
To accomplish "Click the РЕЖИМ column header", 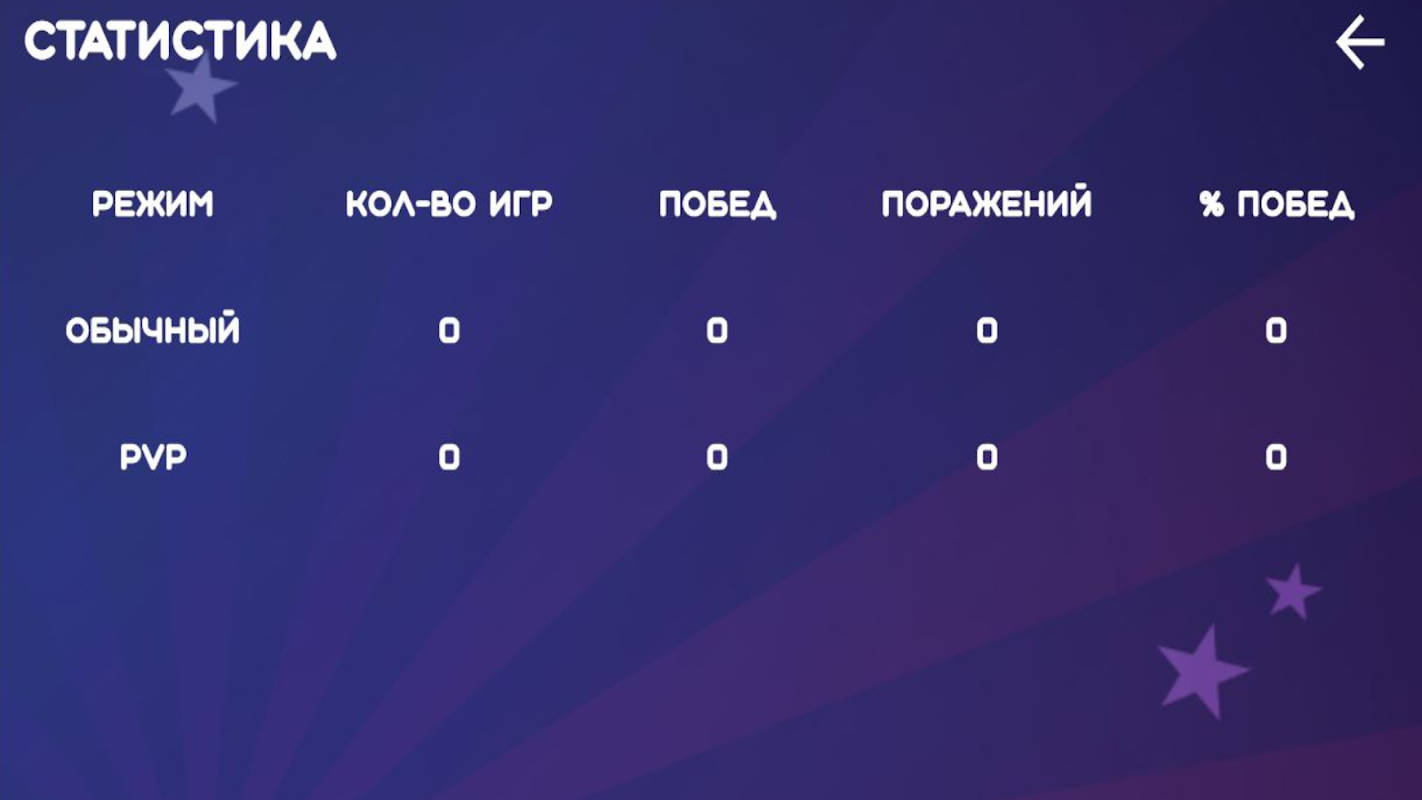I will pyautogui.click(x=153, y=205).
